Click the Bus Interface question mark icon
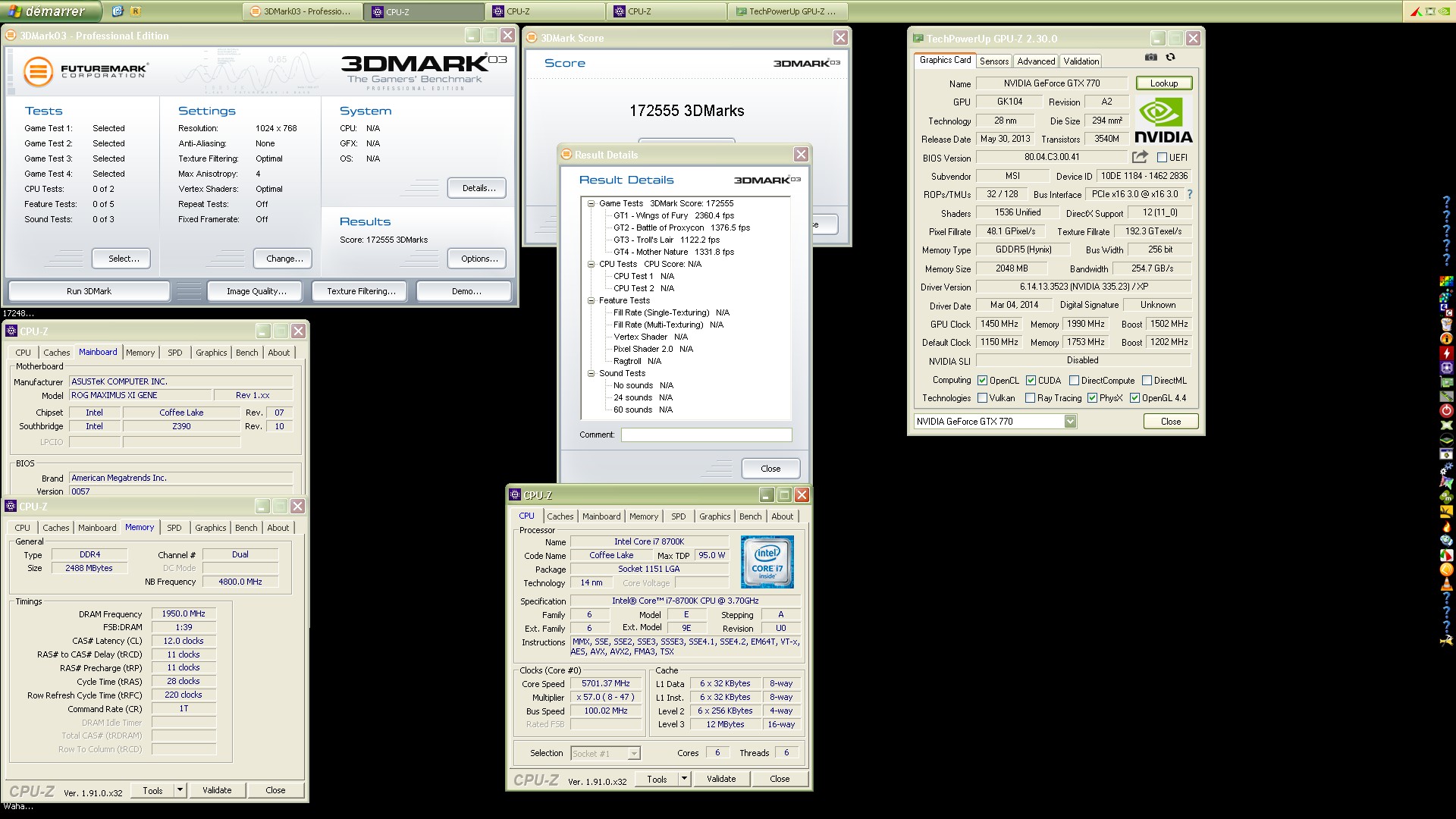The image size is (1456, 819). click(1190, 194)
